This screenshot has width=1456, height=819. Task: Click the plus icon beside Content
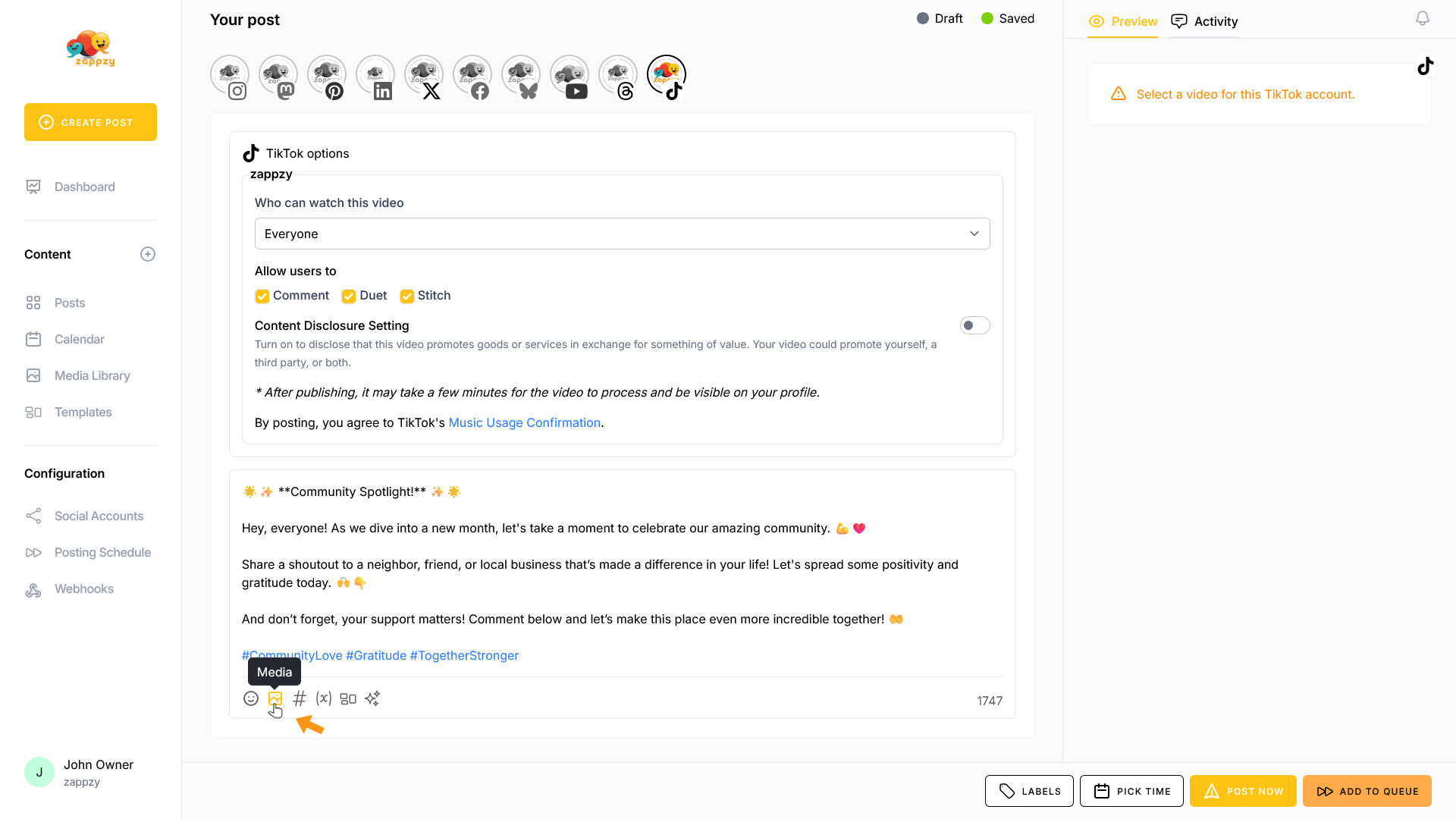(148, 254)
